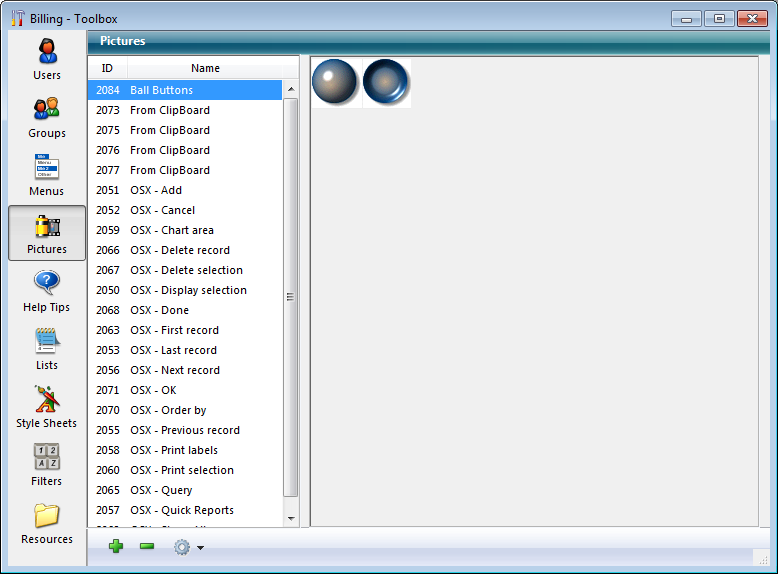Select the 'OSX - Quick Reports' row
778x574 pixels.
181,510
